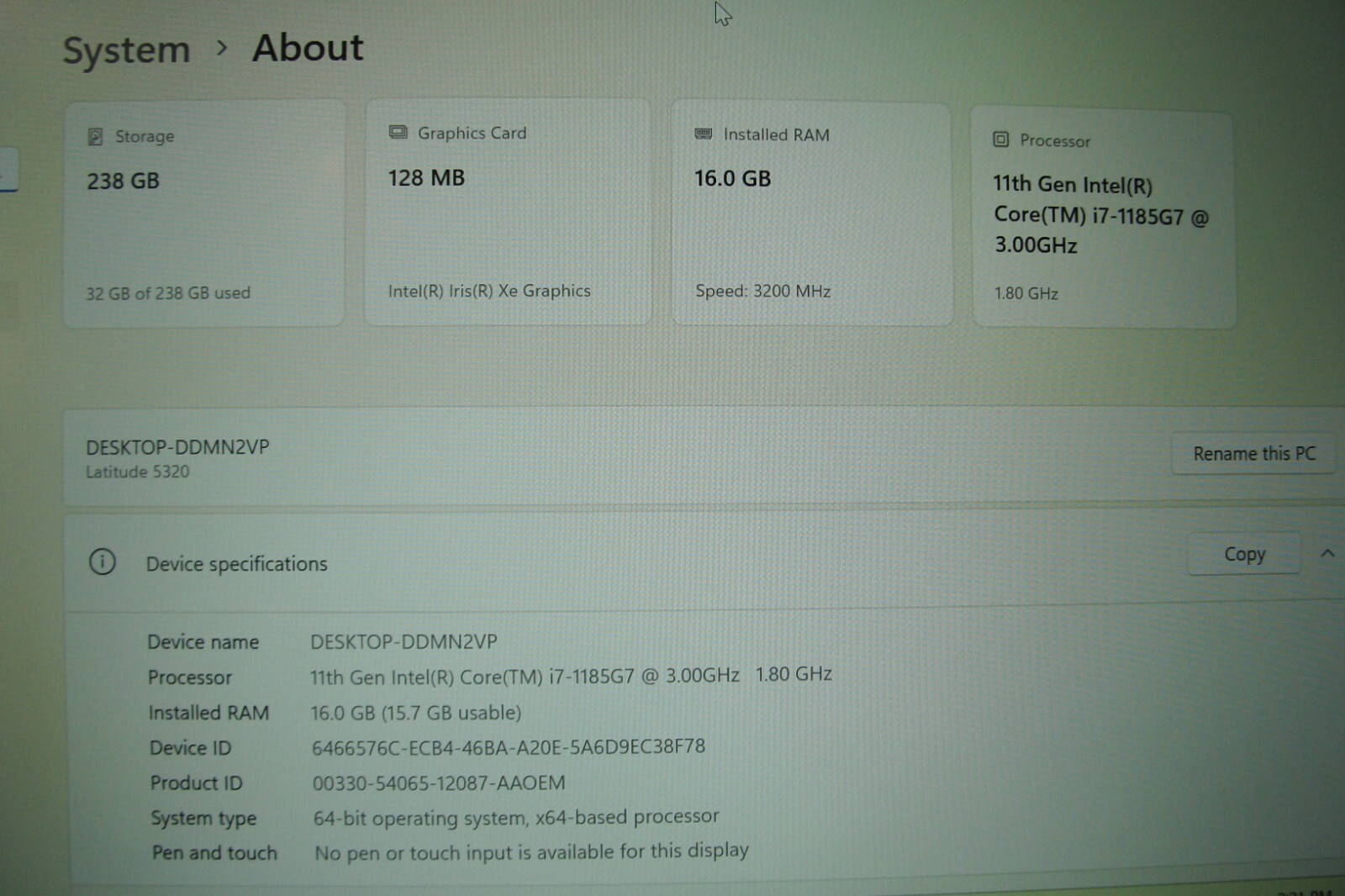1345x896 pixels.
Task: Click the Latitude 5320 model name
Action: tap(138, 472)
